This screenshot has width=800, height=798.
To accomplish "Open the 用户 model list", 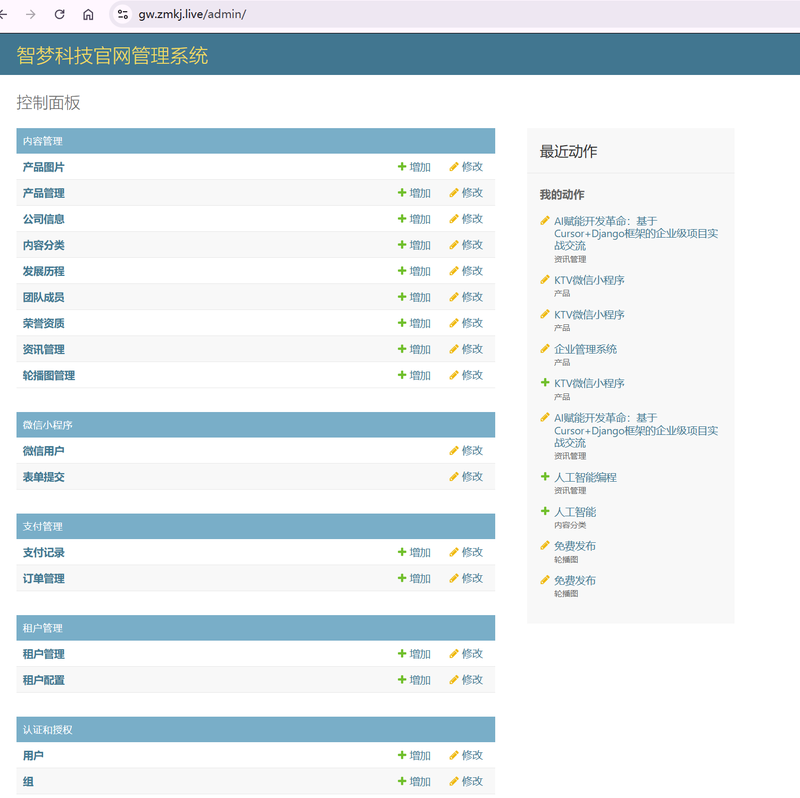I will 33,756.
